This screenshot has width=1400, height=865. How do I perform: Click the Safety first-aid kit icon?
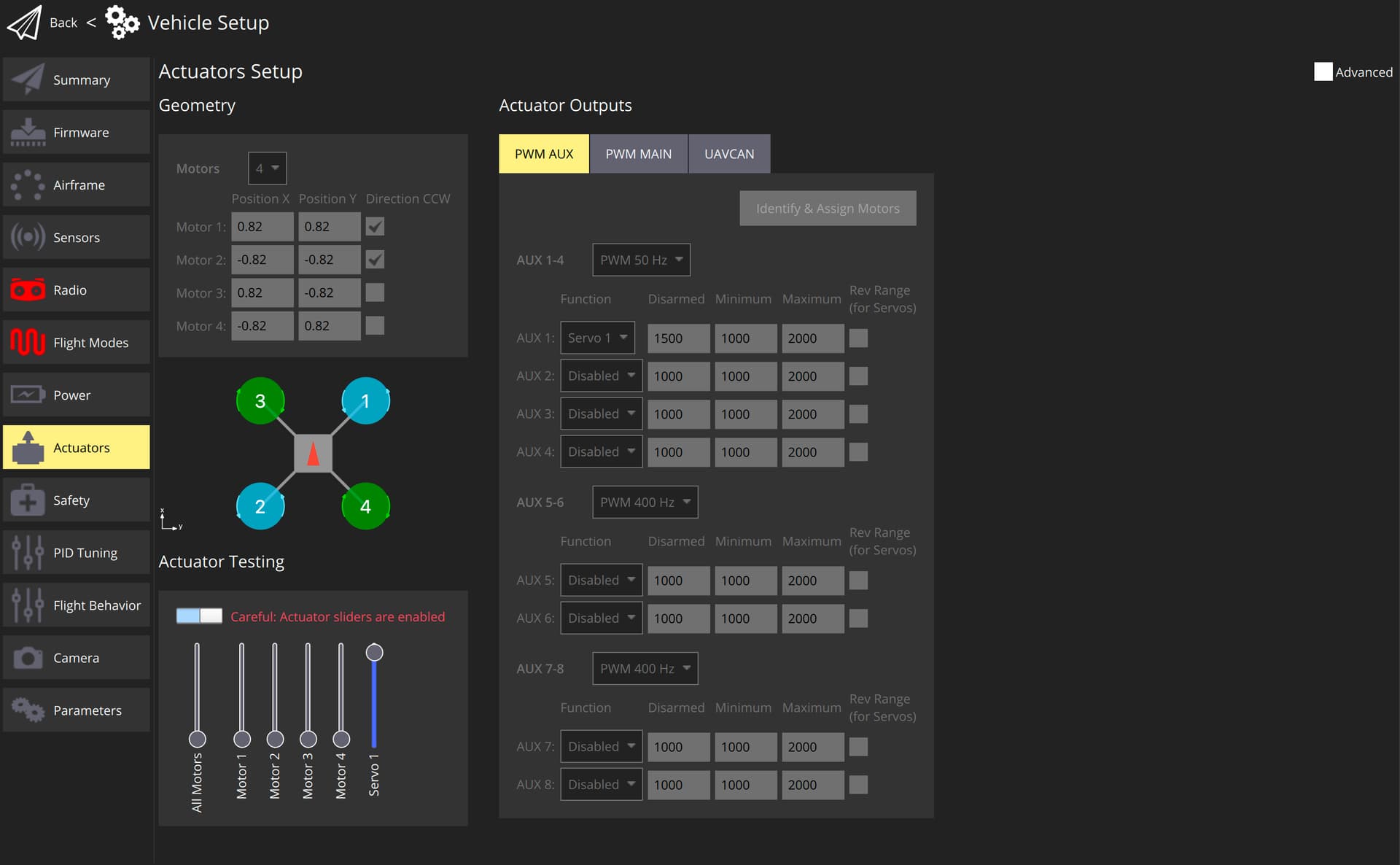coord(28,500)
